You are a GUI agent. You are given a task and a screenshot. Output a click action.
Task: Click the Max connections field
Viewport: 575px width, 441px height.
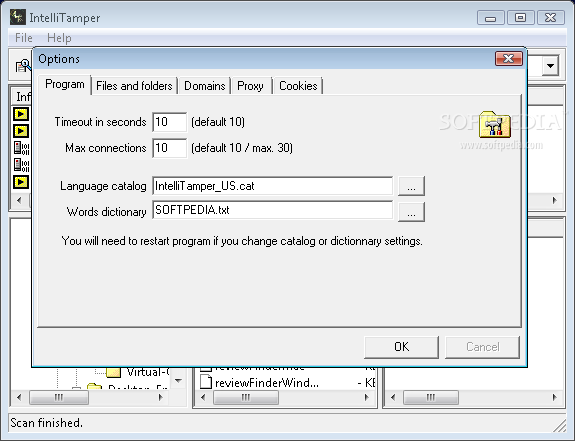point(169,148)
